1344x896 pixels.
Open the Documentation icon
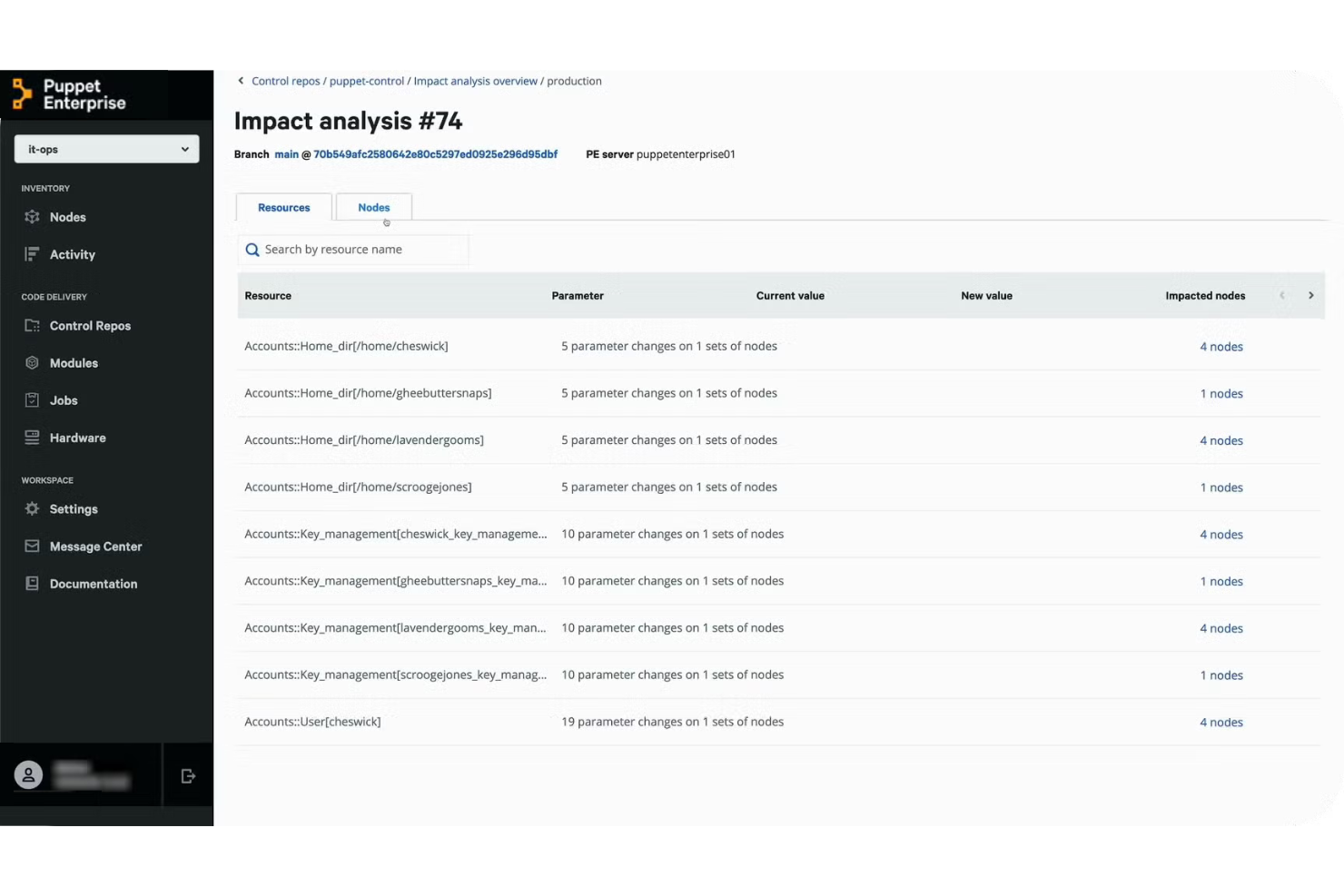point(31,583)
